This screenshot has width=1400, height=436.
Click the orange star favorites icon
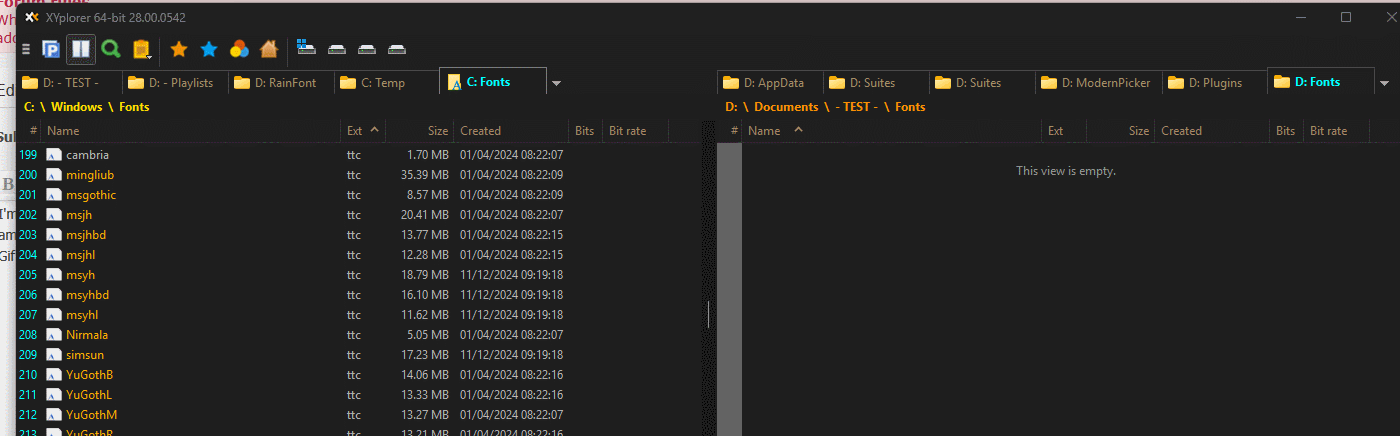(179, 49)
